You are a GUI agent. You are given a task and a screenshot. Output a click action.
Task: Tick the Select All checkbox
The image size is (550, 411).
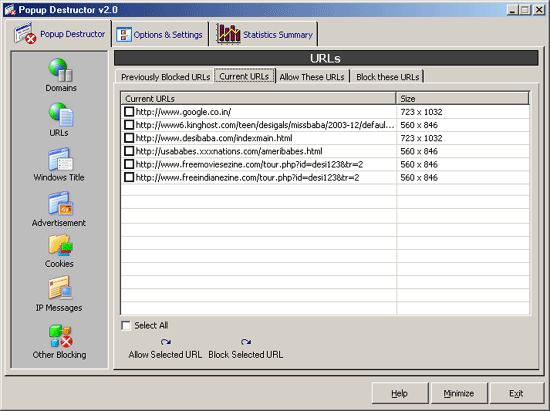pos(126,326)
